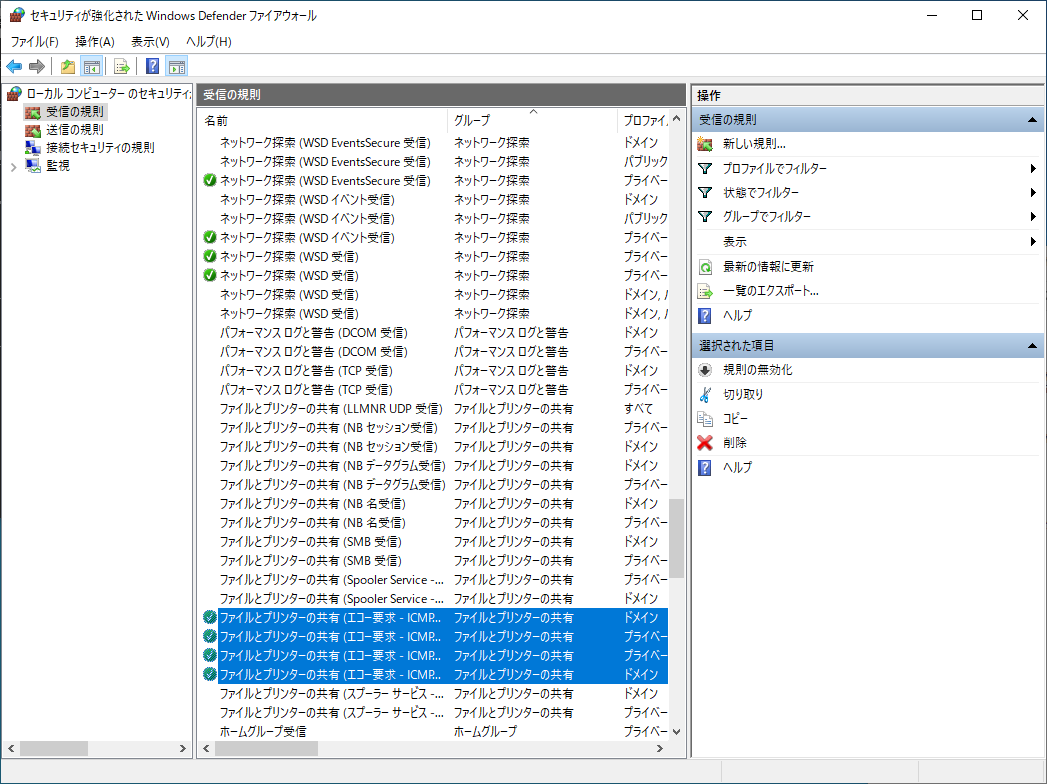1047x784 pixels.
Task: Select 受信の規則 in the left tree
Action: pos(75,112)
